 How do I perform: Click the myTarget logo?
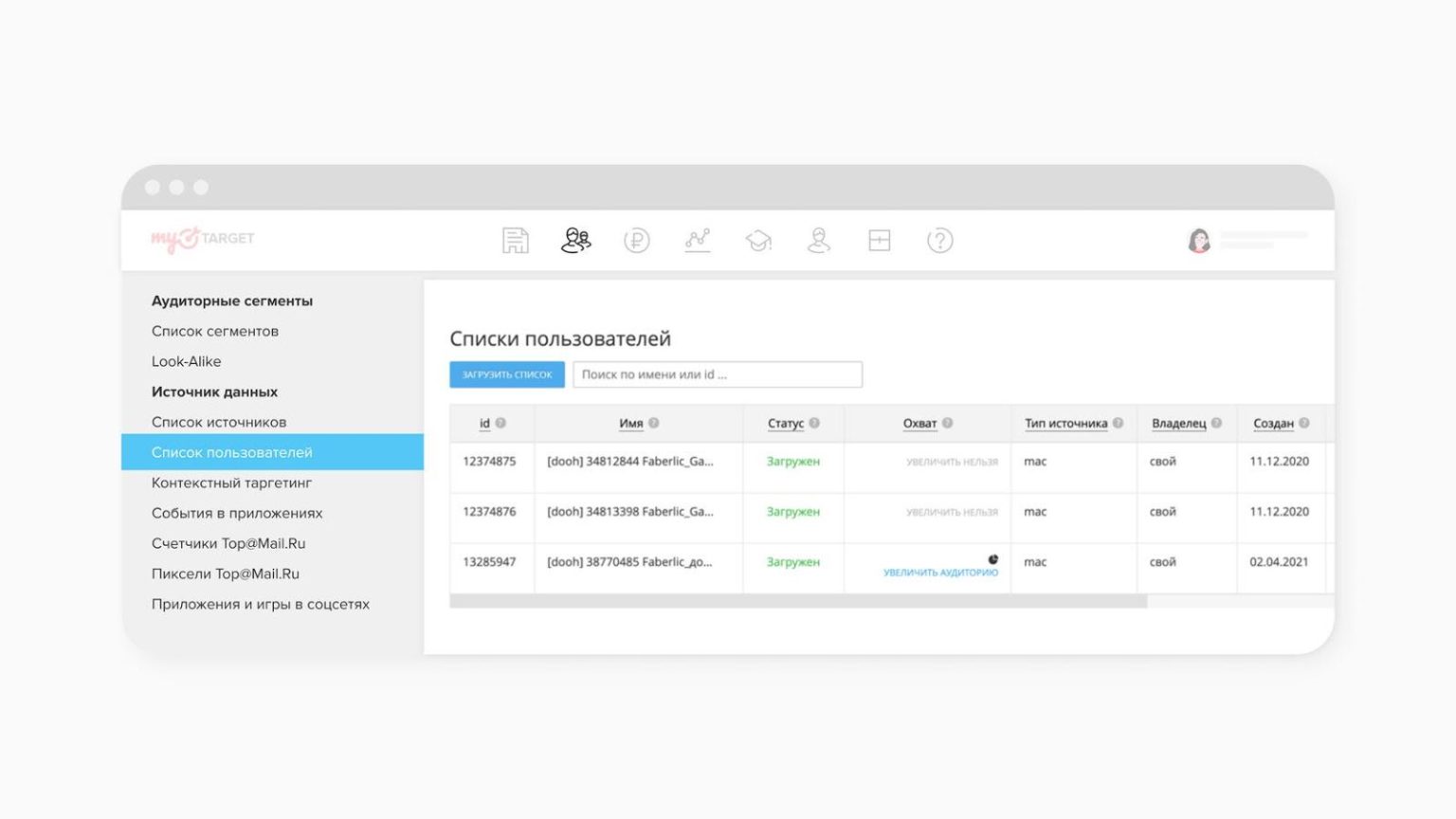click(203, 239)
